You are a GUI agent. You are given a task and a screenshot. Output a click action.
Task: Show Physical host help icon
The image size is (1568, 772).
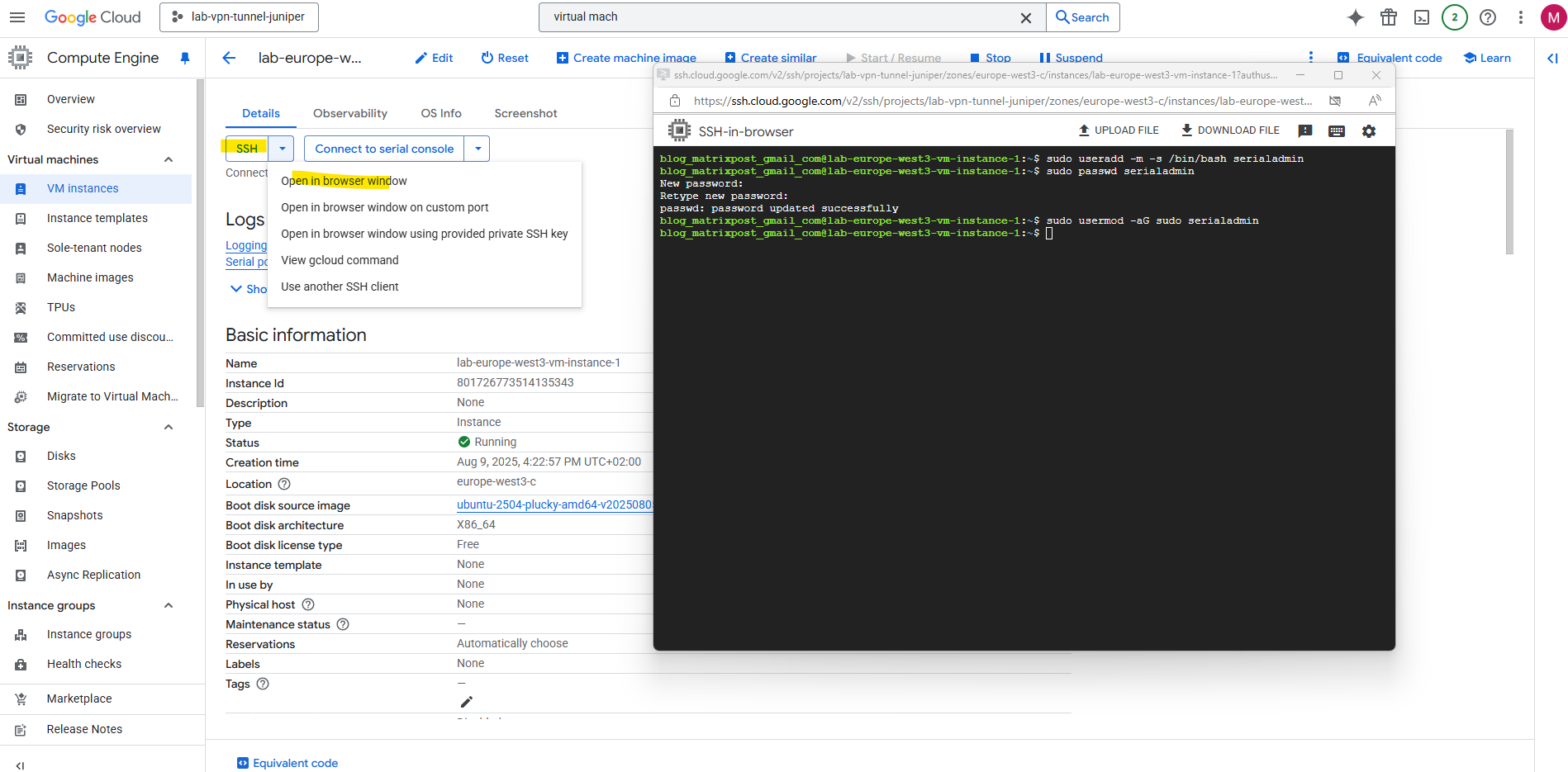coord(308,604)
